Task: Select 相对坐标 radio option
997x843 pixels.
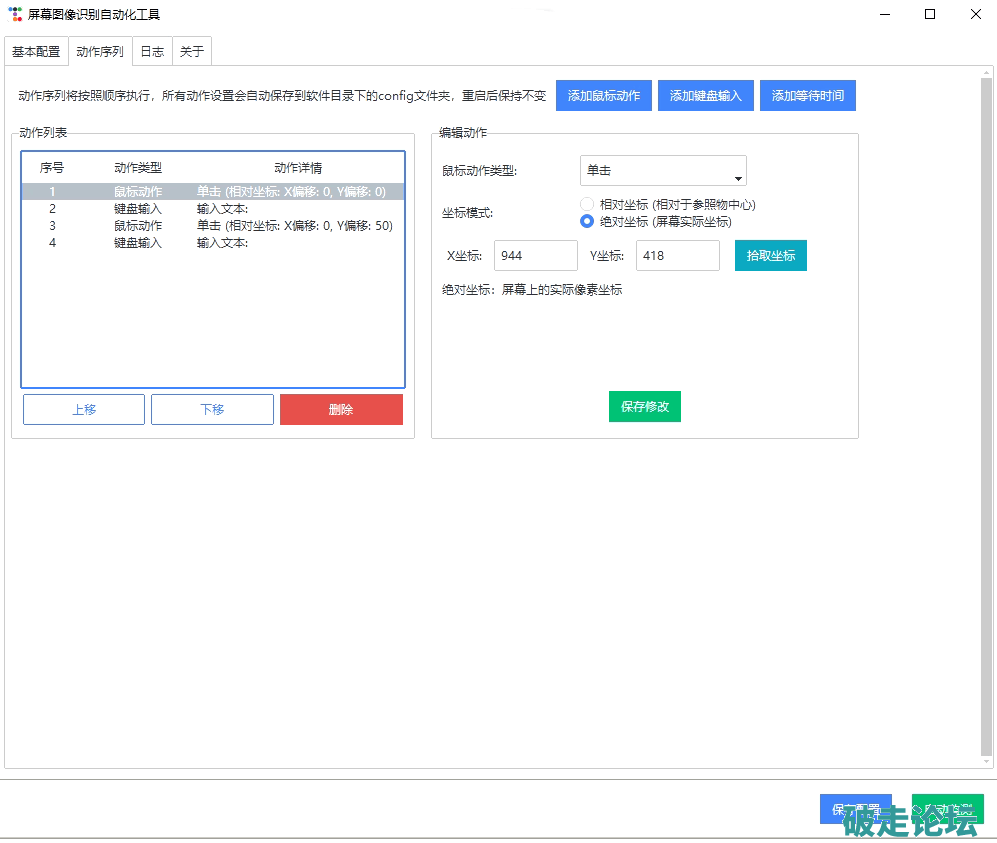Action: tap(587, 204)
